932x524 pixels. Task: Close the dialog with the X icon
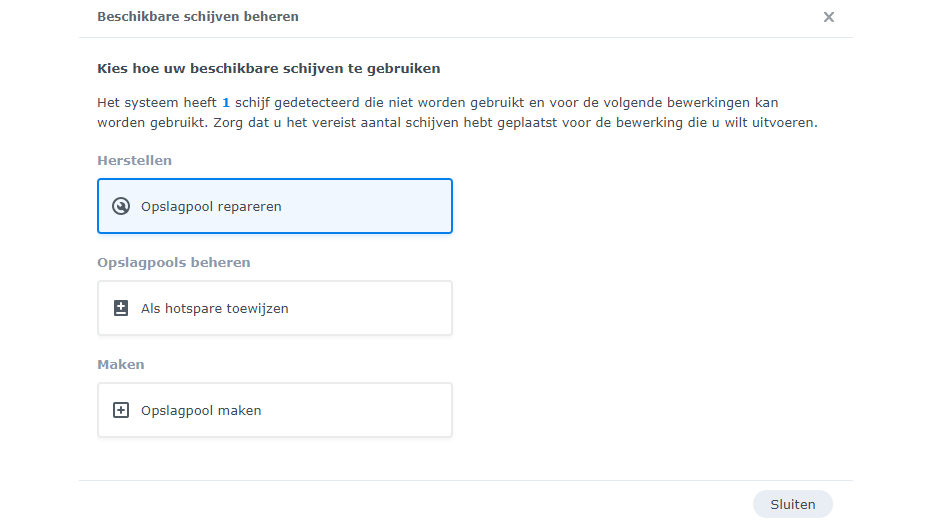tap(829, 17)
